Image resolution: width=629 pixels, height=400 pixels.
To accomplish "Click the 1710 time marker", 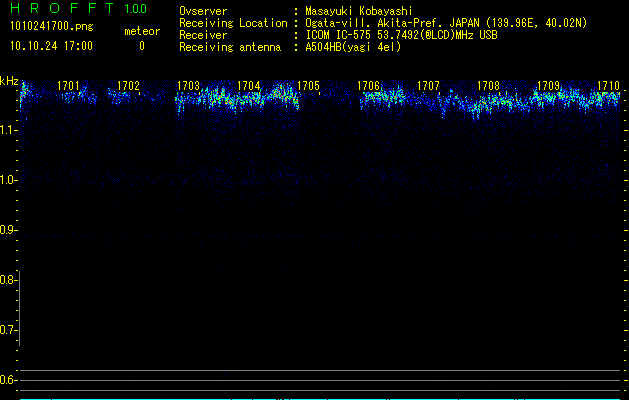I will click(608, 86).
